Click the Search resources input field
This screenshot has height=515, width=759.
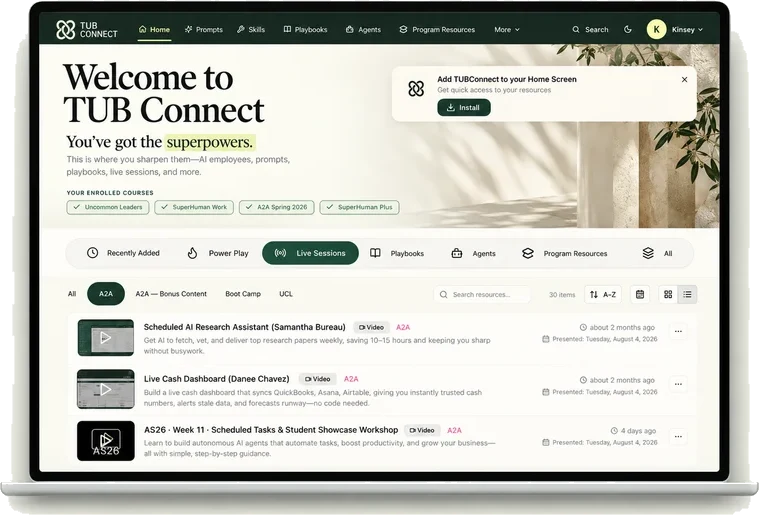(482, 294)
